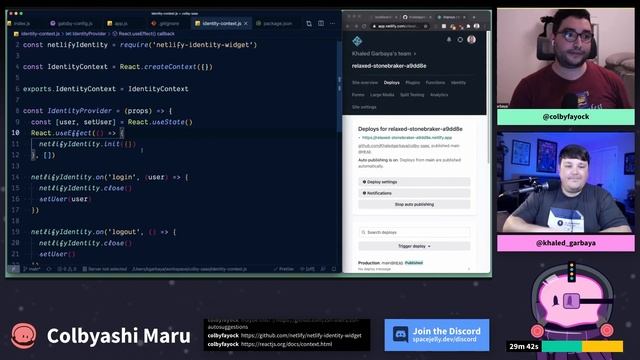Viewport: 640px width, 360px height.
Task: Select the Deploys navigation tab
Action: (x=391, y=82)
